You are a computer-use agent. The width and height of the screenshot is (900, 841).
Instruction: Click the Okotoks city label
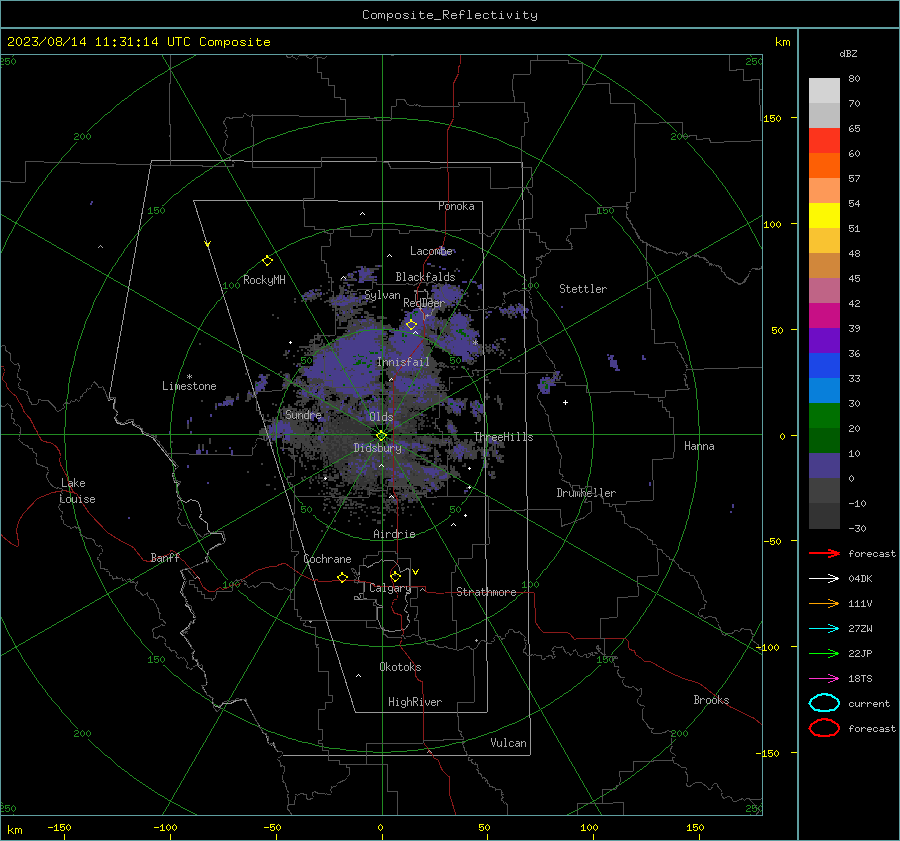400,667
